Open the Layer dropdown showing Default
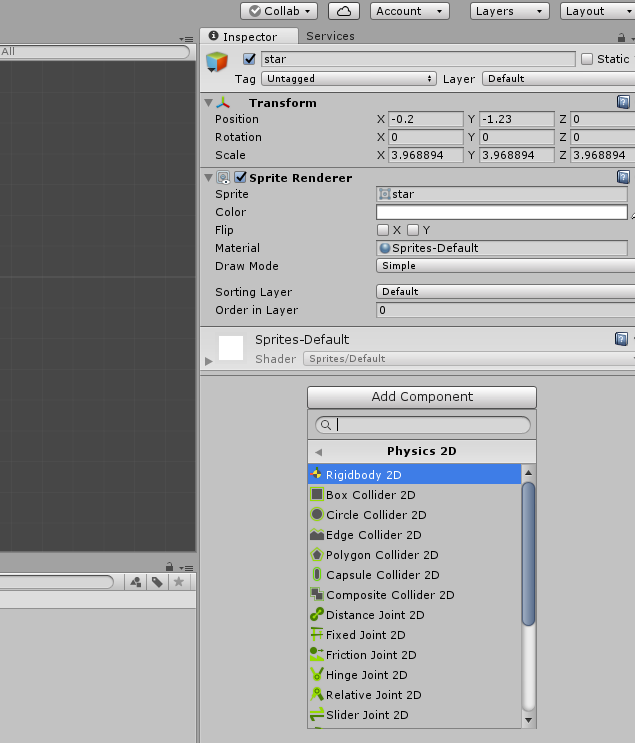This screenshot has height=743, width=635. pyautogui.click(x=558, y=79)
